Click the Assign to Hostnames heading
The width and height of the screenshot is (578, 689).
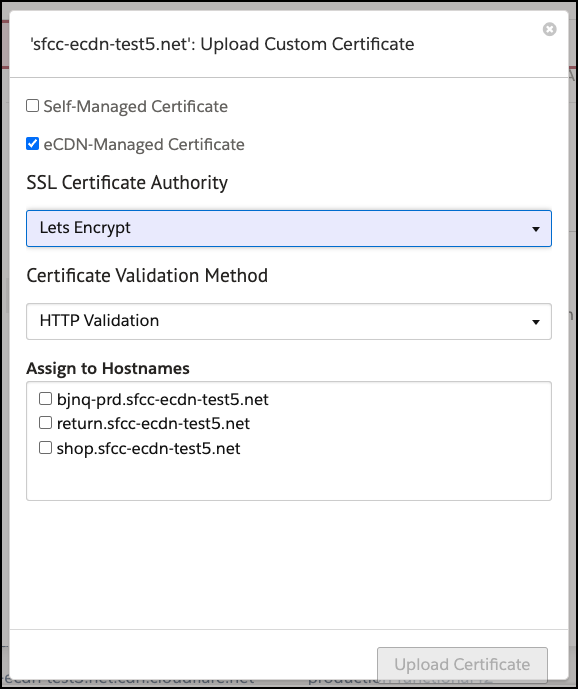click(x=108, y=368)
